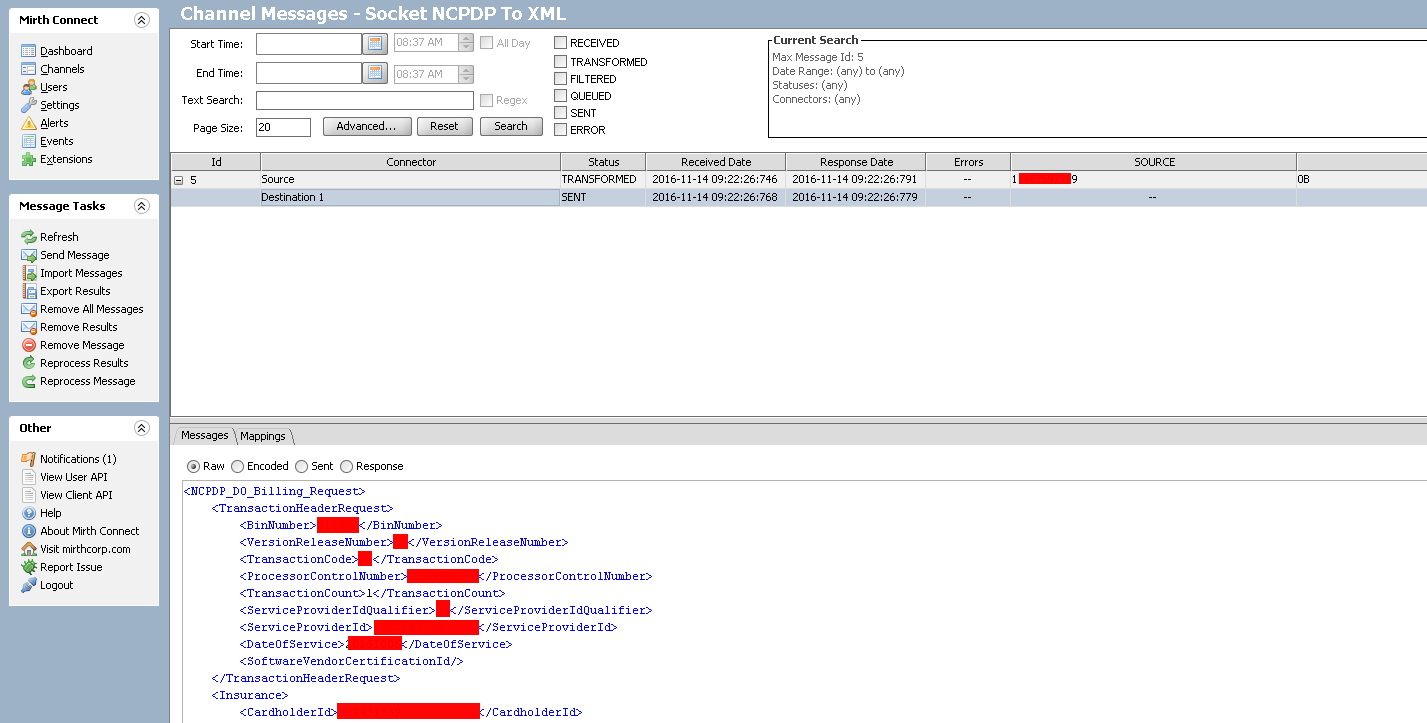Sort by the Received Date column header

[716, 162]
